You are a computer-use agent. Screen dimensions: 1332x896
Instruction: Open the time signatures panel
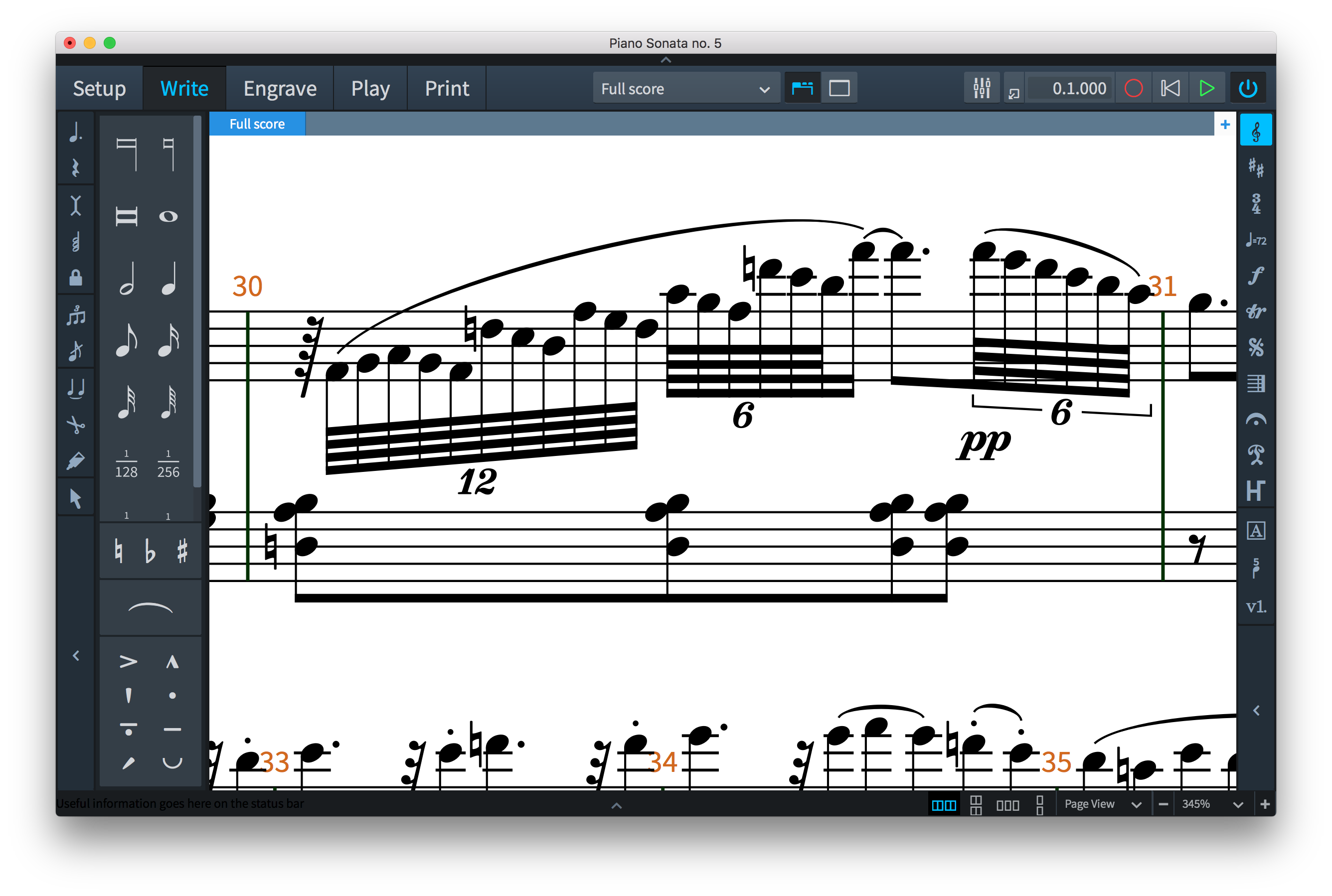click(1255, 203)
